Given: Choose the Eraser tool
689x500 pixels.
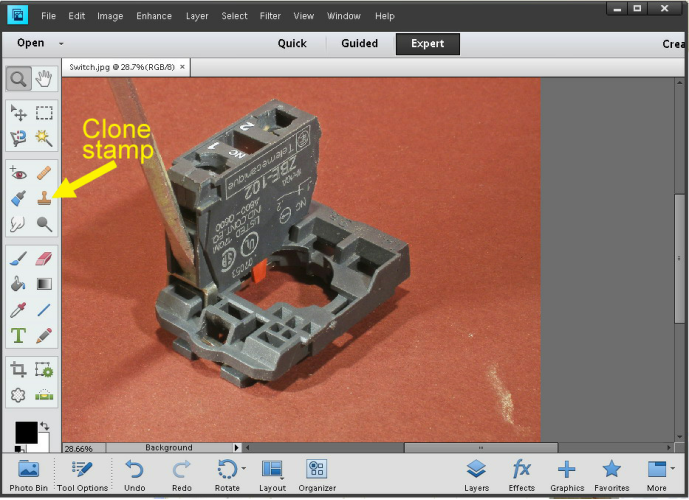Looking at the screenshot, I should pyautogui.click(x=44, y=258).
